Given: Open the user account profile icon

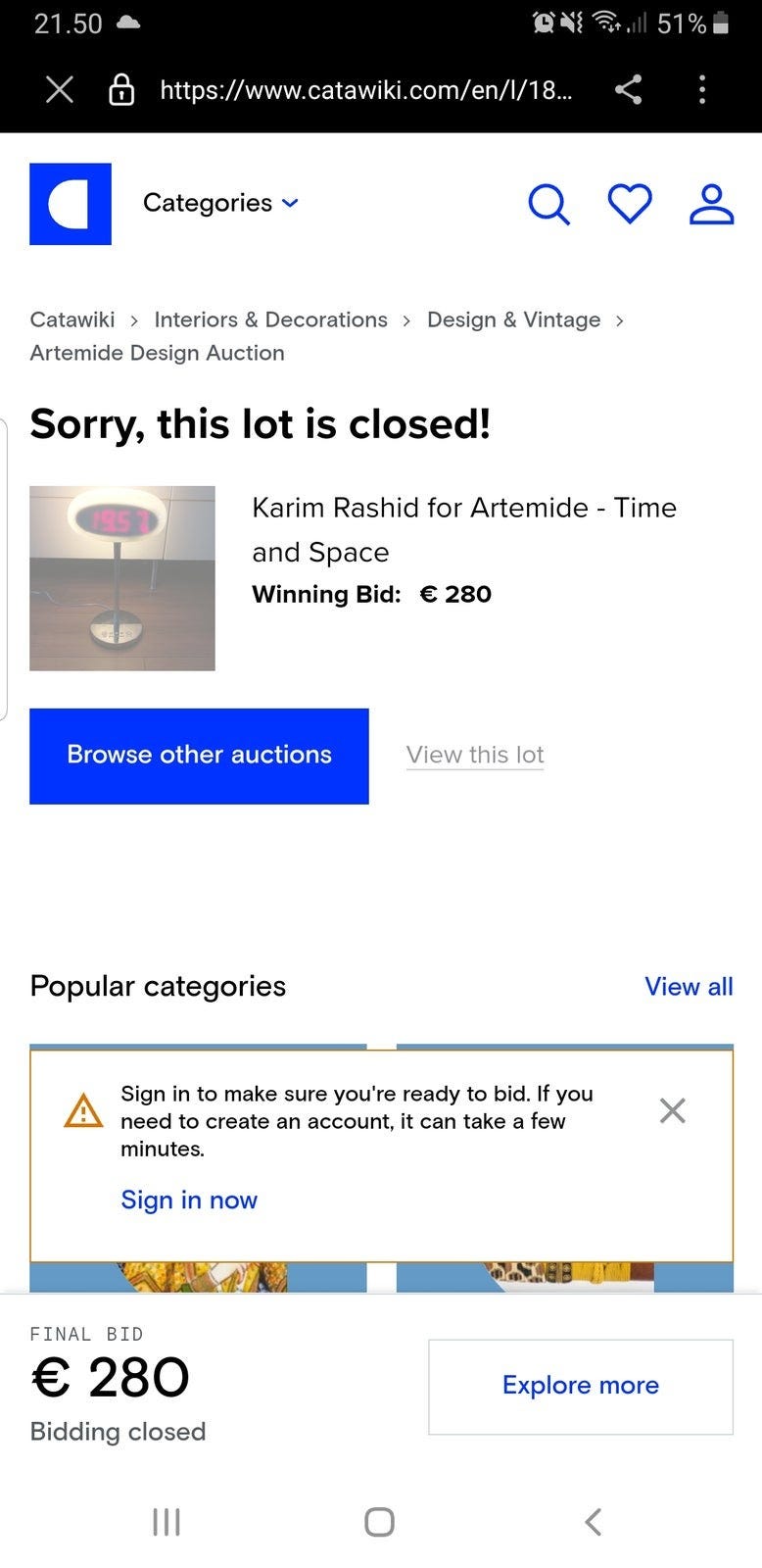Looking at the screenshot, I should (711, 204).
